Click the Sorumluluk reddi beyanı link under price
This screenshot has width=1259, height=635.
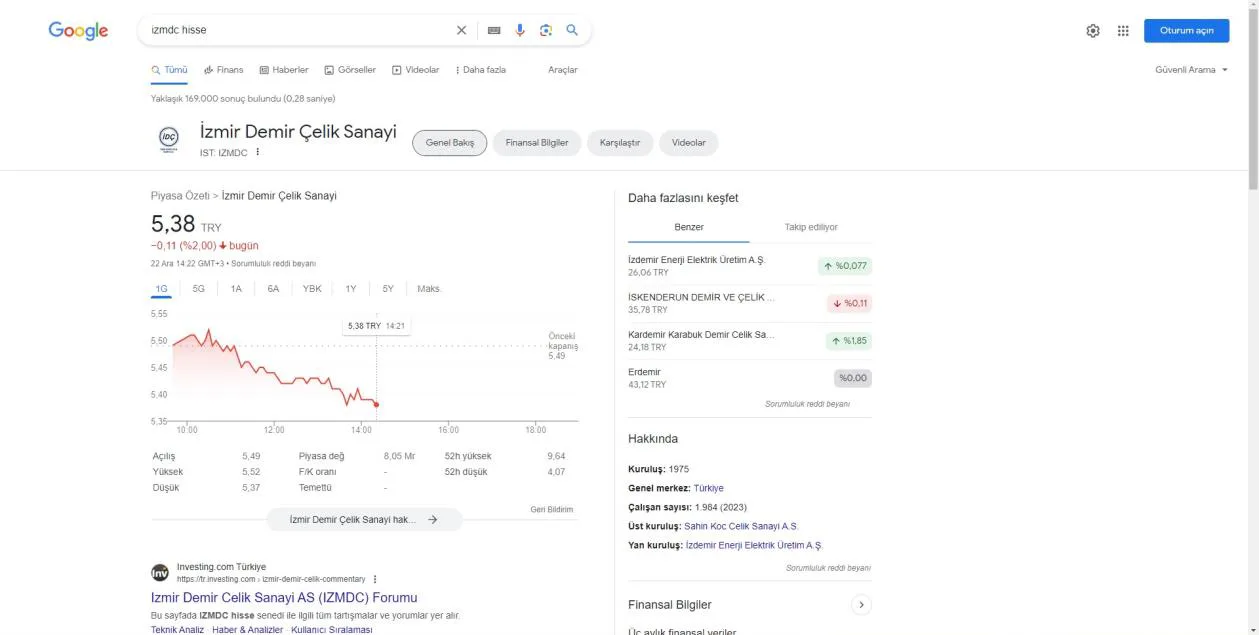(x=275, y=264)
